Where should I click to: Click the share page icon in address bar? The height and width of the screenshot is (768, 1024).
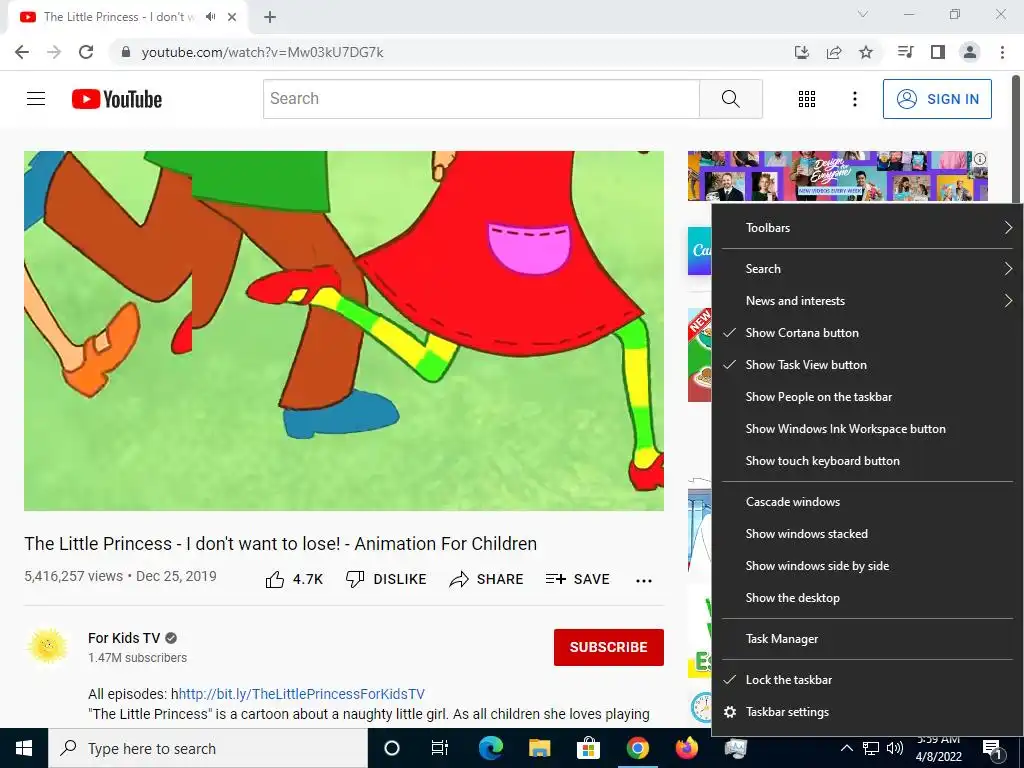pos(834,52)
